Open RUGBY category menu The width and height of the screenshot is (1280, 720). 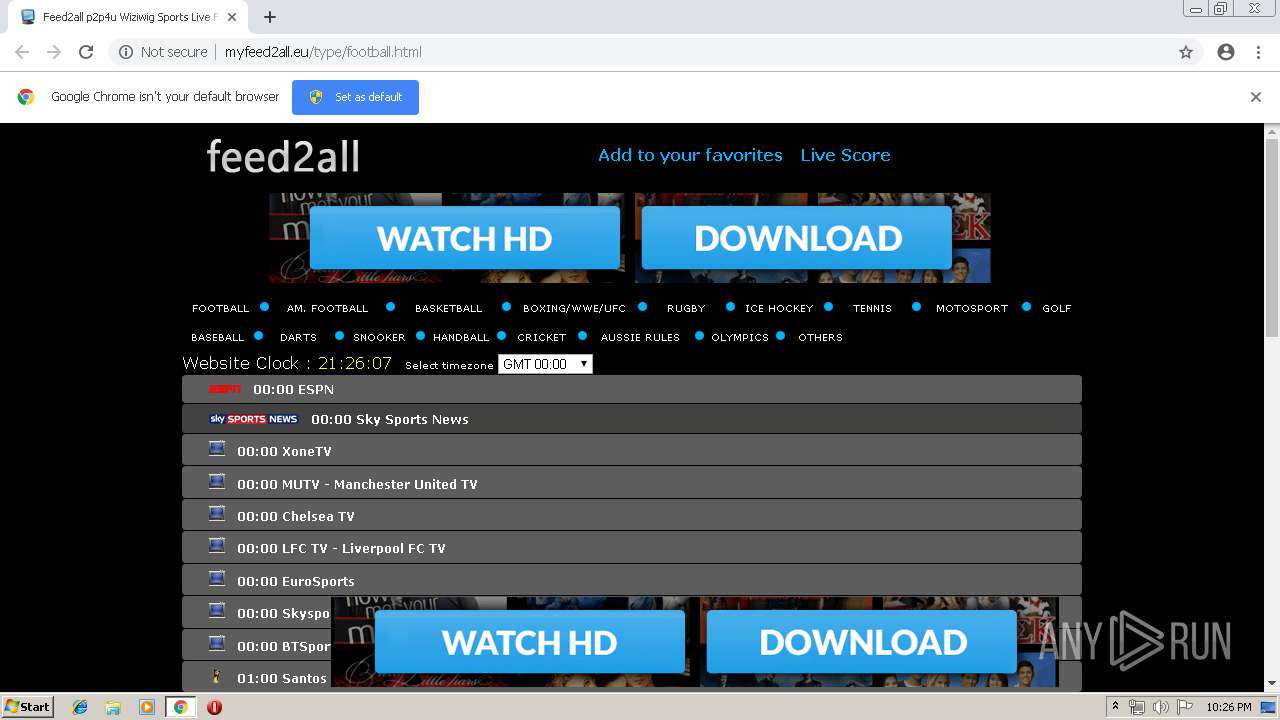coord(686,308)
